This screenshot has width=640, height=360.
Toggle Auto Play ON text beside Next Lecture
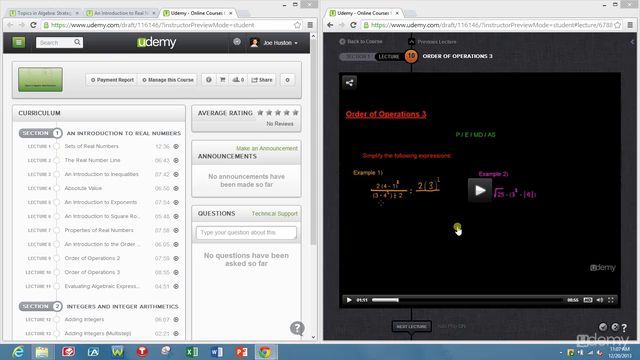click(451, 326)
